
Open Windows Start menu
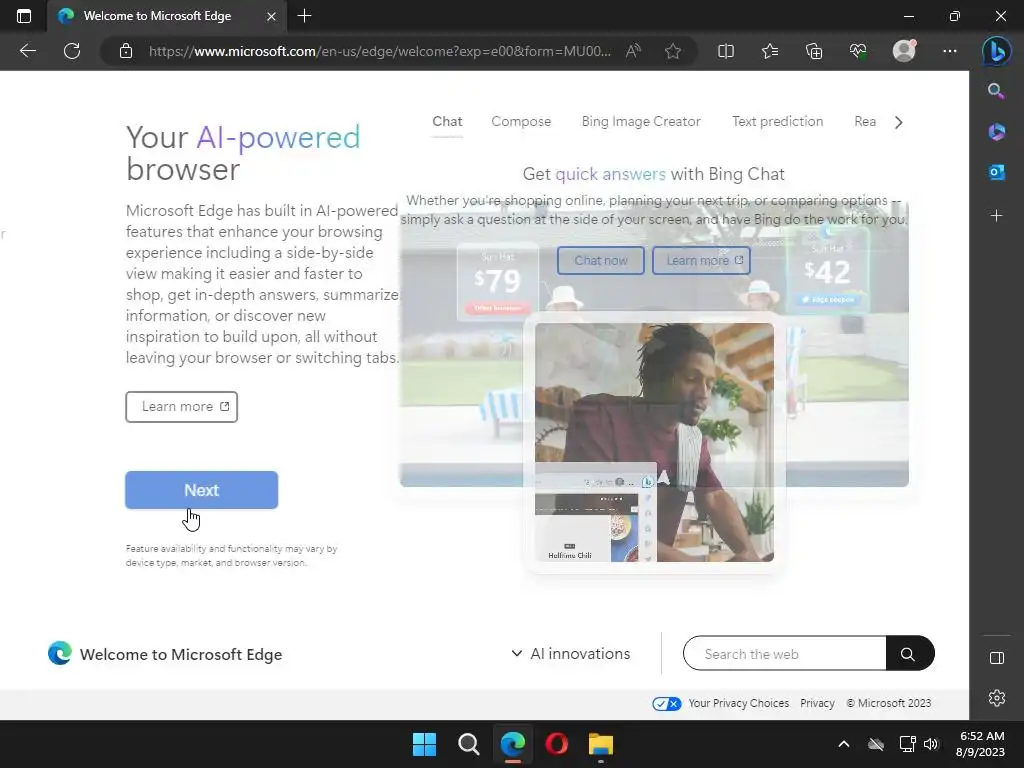click(424, 744)
